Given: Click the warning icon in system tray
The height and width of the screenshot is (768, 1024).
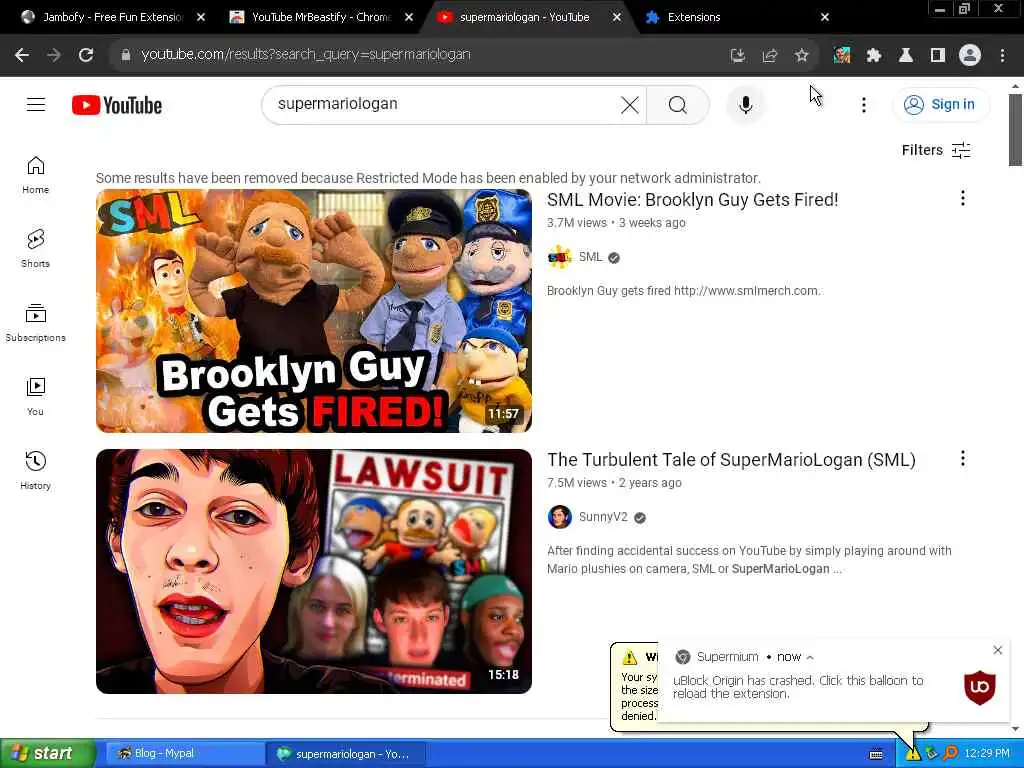Looking at the screenshot, I should (912, 754).
